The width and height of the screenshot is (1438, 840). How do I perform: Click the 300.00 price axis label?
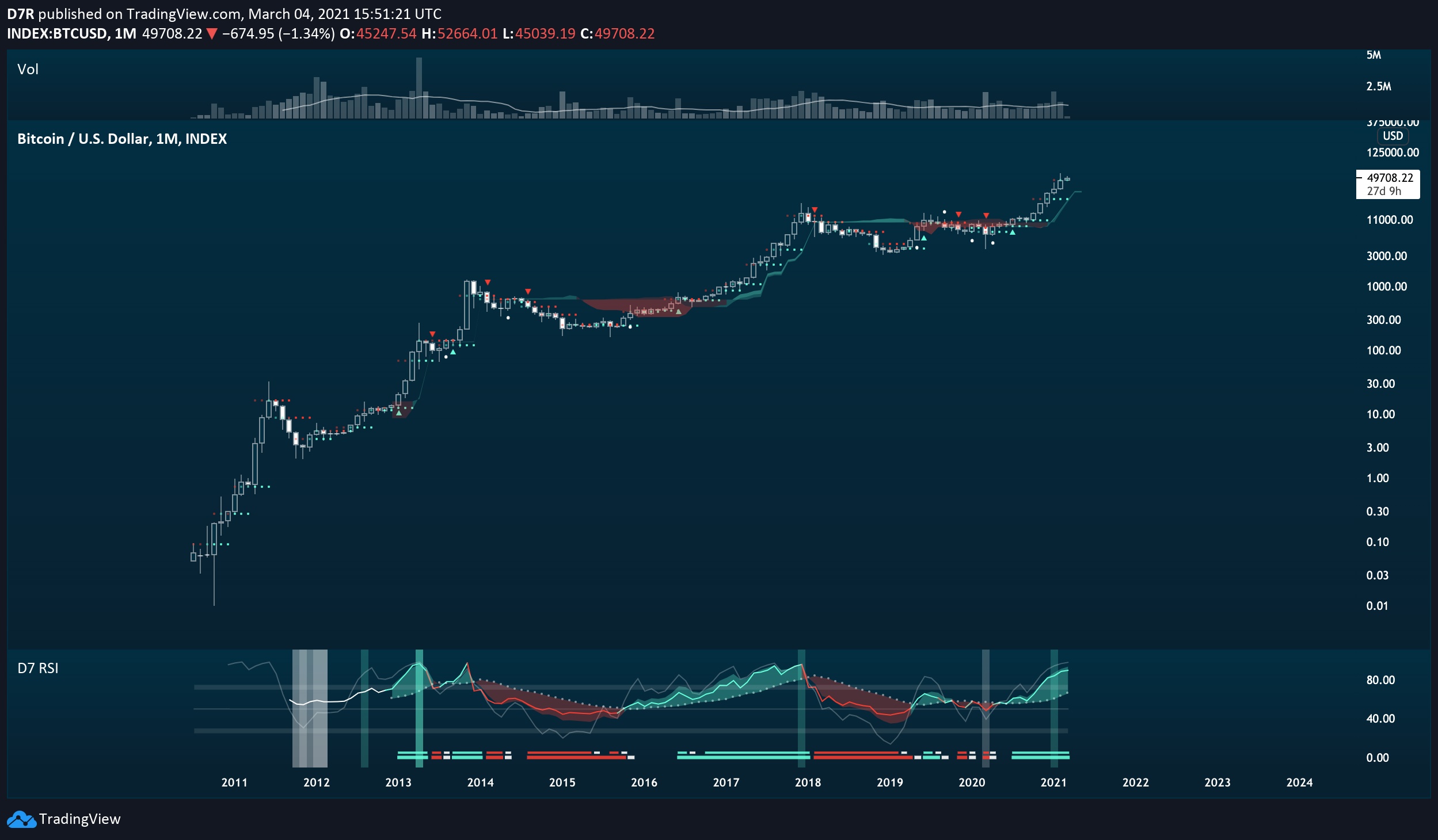coord(1384,320)
